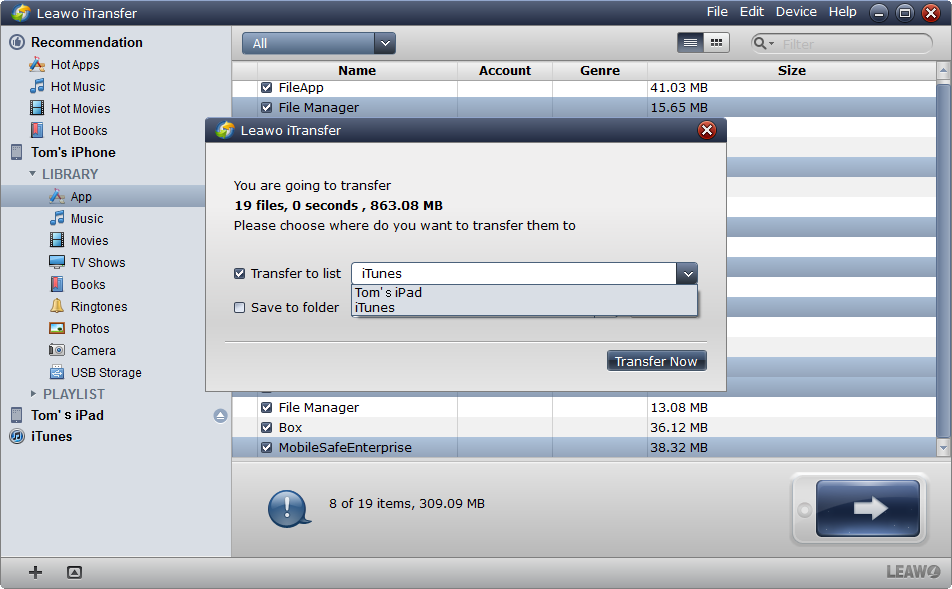
Task: Sort by Size column header
Action: [x=792, y=70]
